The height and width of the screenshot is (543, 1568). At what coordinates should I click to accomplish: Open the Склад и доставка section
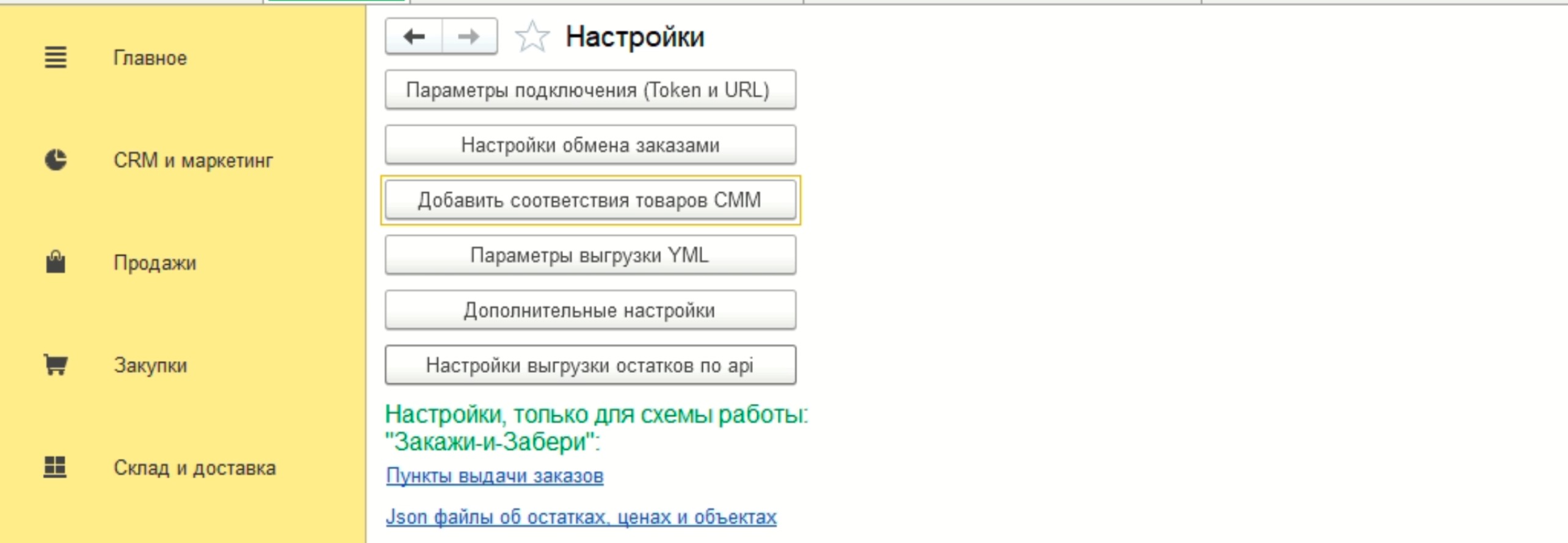click(195, 468)
